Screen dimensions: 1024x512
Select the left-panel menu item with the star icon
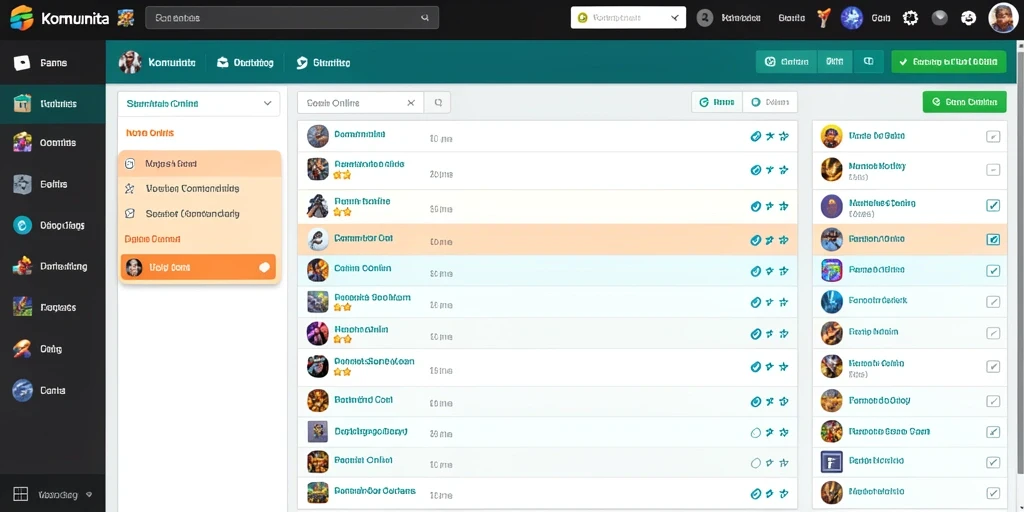tap(200, 189)
